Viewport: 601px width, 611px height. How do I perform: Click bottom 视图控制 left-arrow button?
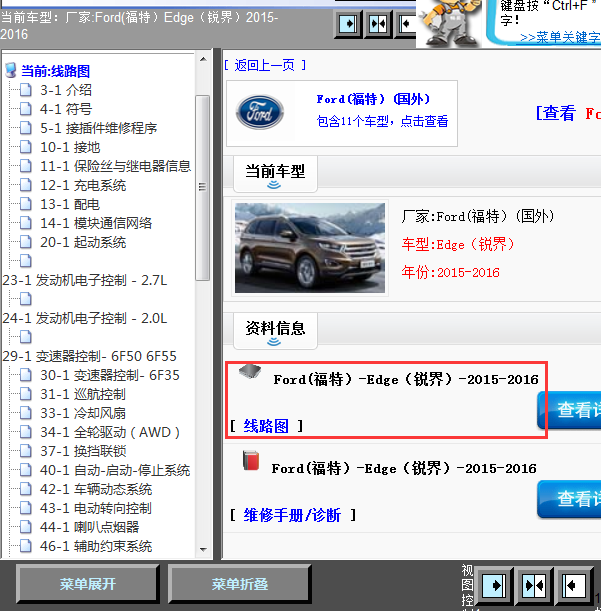[x=574, y=586]
